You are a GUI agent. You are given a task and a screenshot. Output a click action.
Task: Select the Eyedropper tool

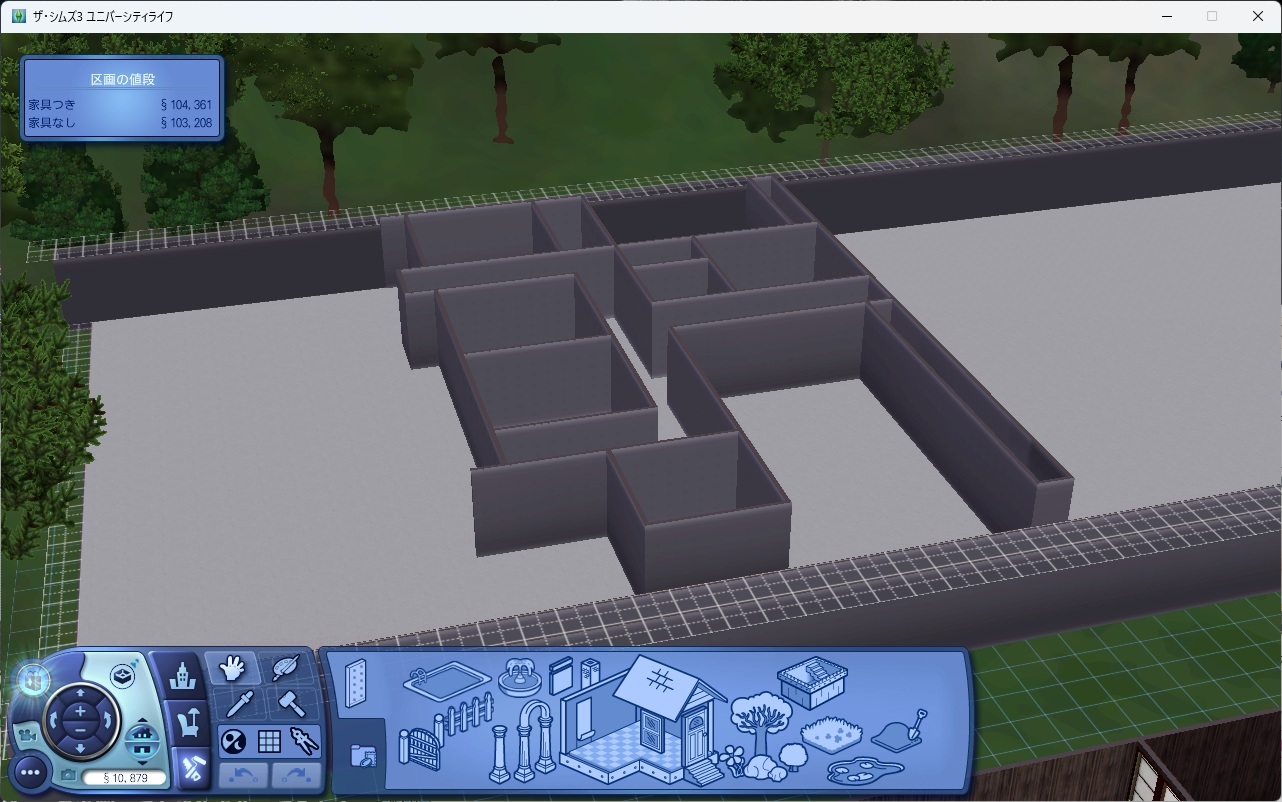pos(240,704)
